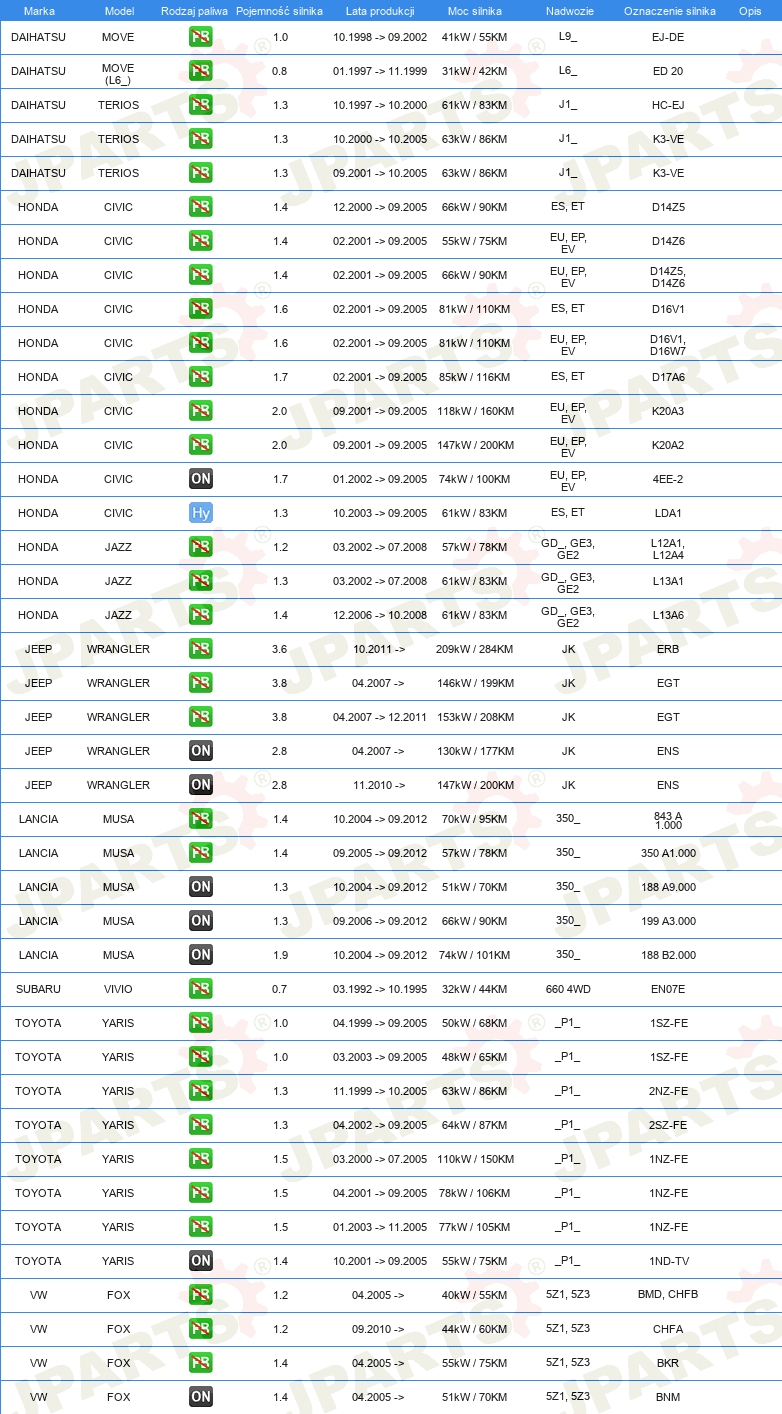Click petrol icon in Wrangler ERB row
The height and width of the screenshot is (1414, 782).
[x=201, y=649]
